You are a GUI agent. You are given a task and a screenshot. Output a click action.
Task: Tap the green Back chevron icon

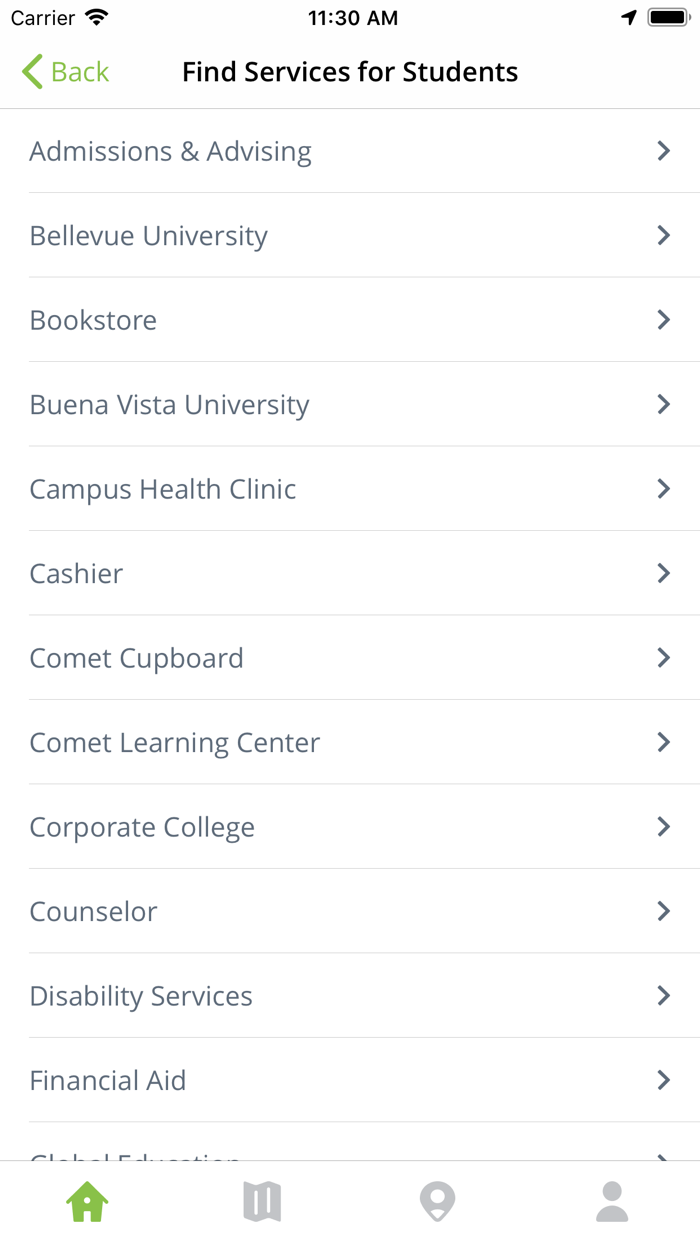32,72
